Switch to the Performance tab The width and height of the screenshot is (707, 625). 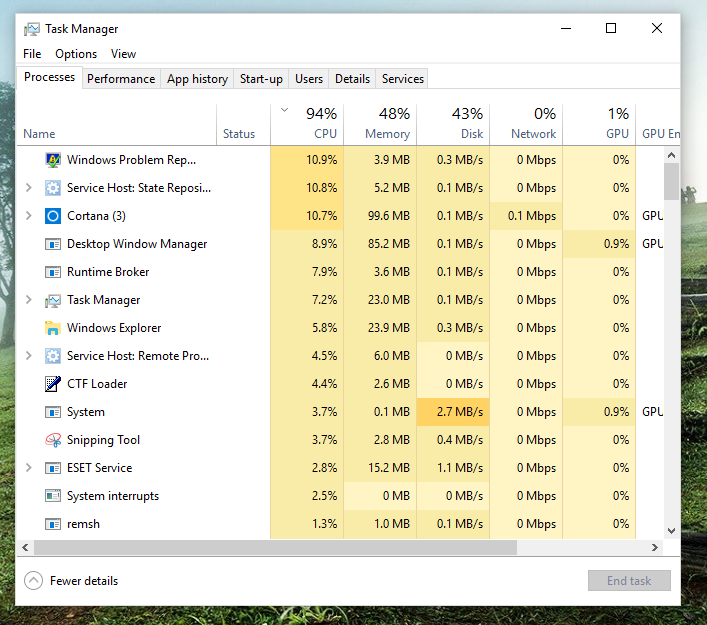coord(121,79)
